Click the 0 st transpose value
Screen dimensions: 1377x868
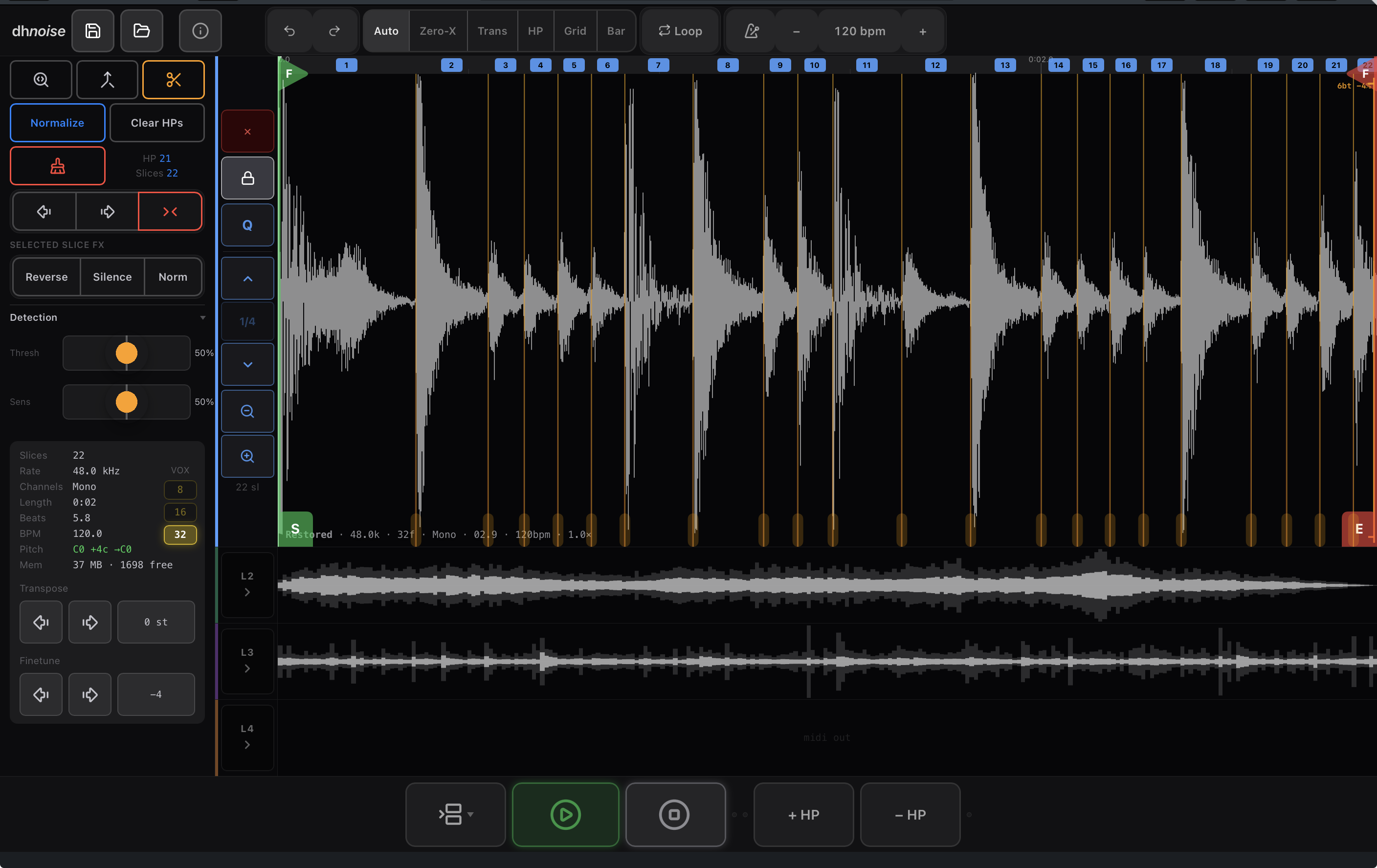click(155, 622)
